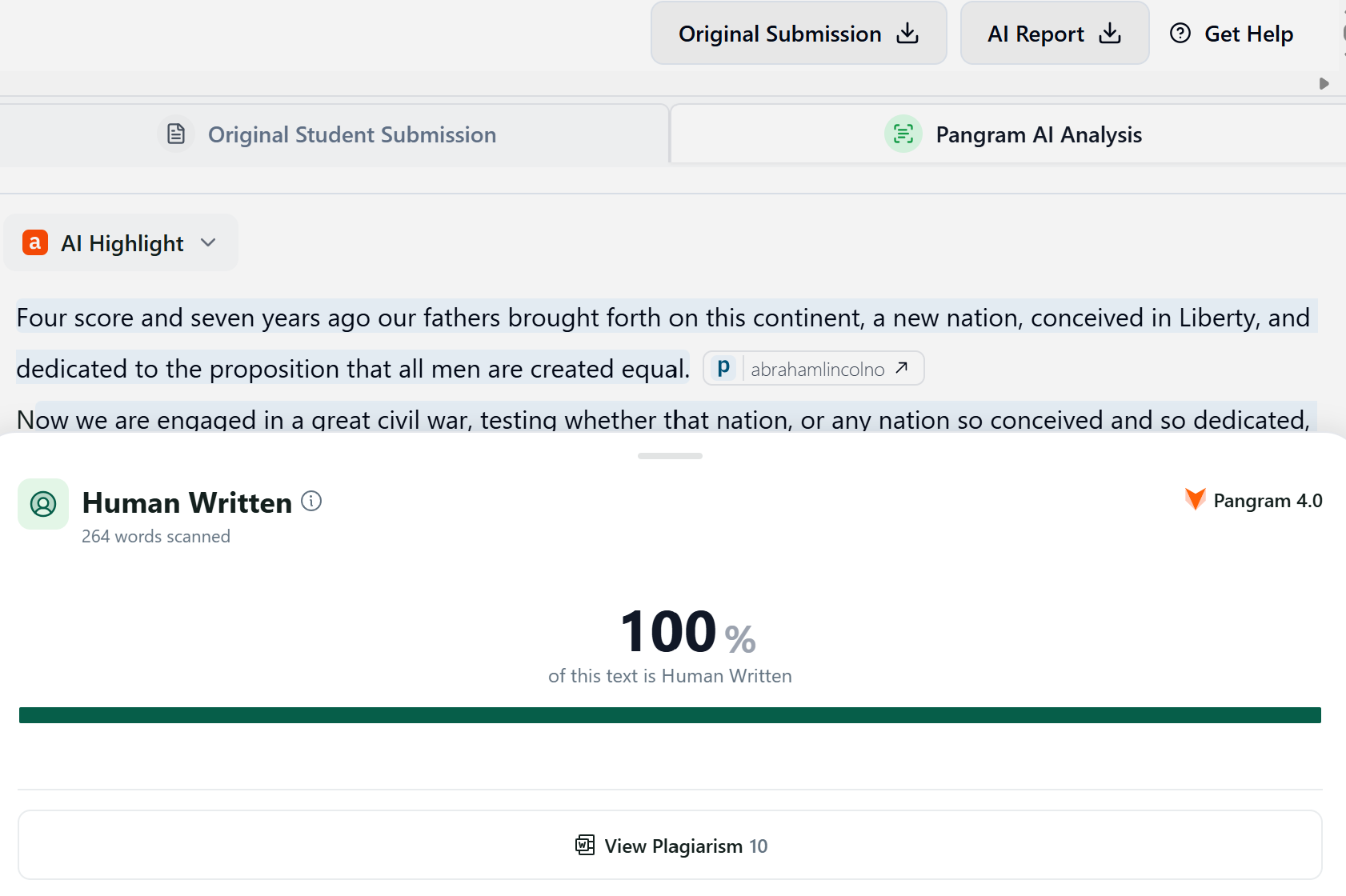Click the orange 'a' AI Highlight icon
The image size is (1346, 896).
pyautogui.click(x=34, y=242)
